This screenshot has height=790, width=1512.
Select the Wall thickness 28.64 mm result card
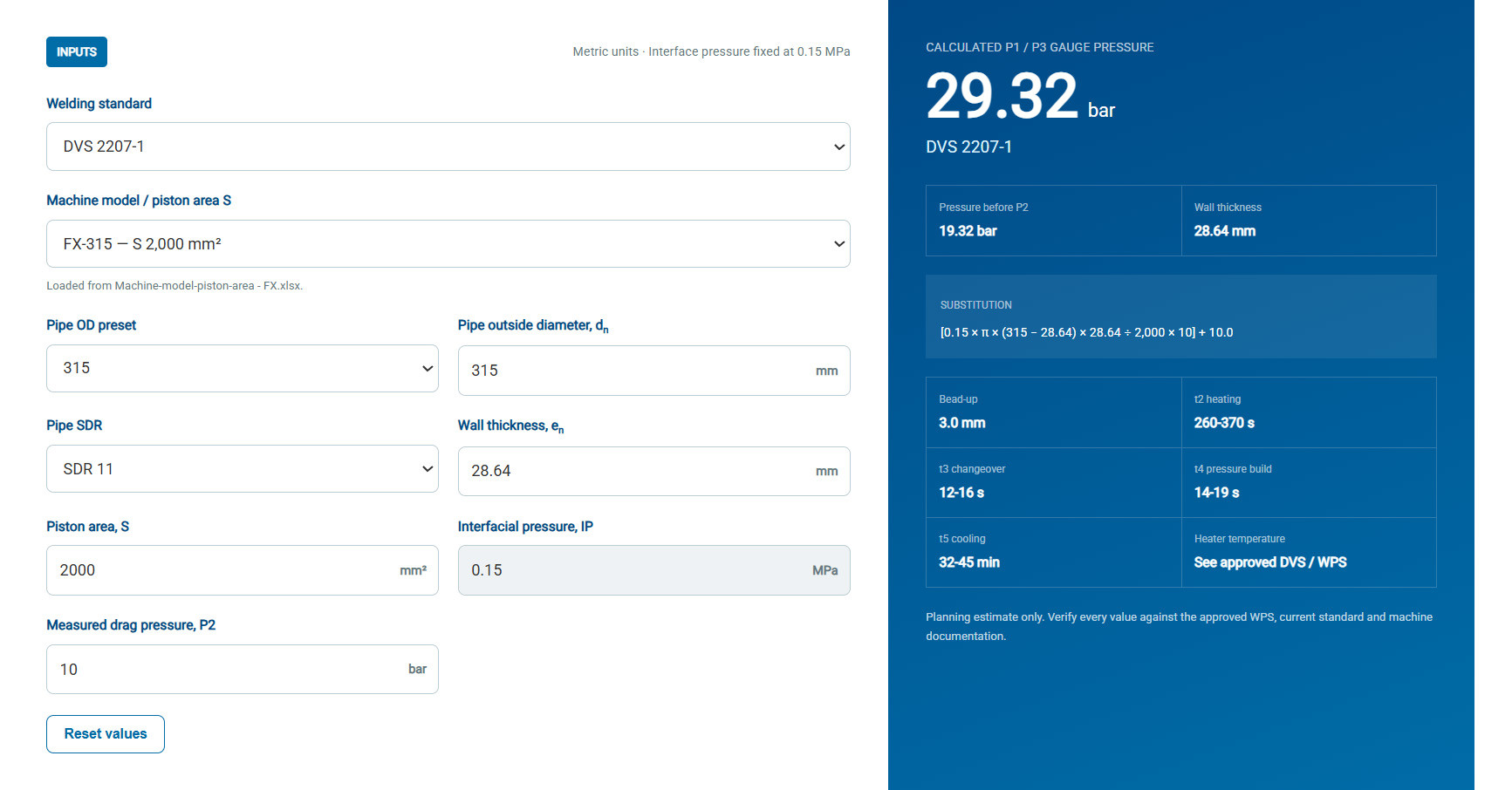(1309, 221)
